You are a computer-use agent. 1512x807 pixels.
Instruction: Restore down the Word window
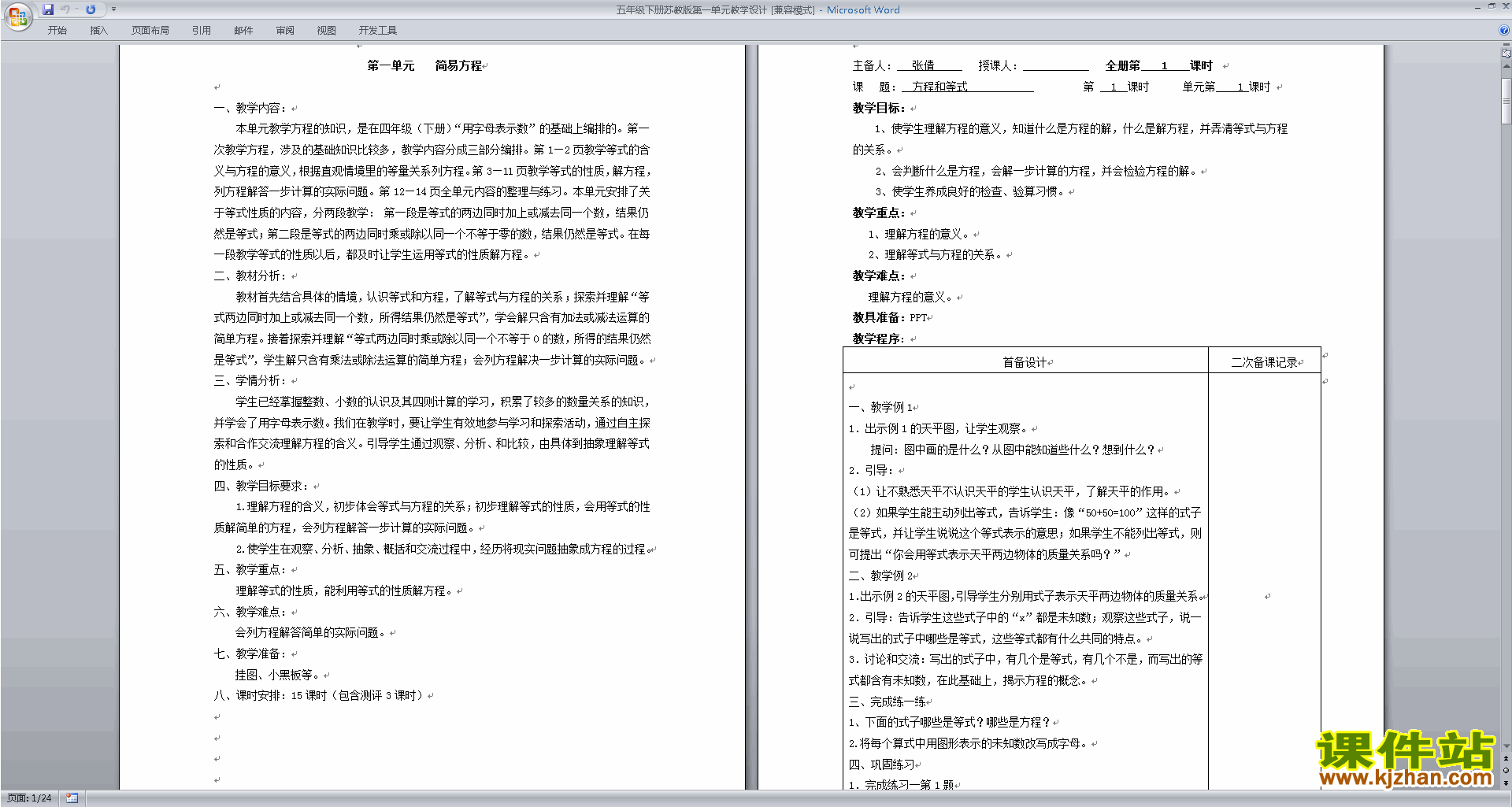coord(1492,7)
